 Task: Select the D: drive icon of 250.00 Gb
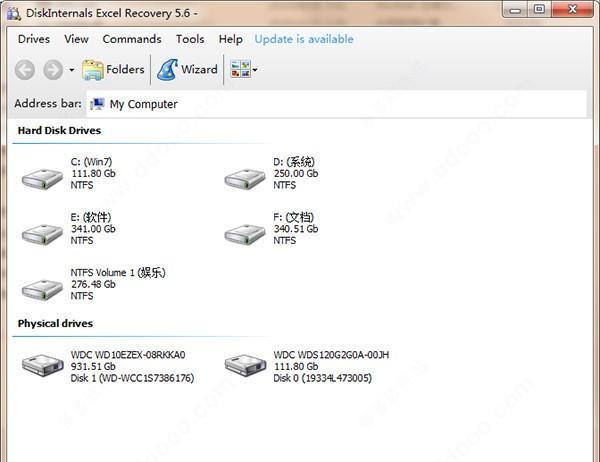245,179
